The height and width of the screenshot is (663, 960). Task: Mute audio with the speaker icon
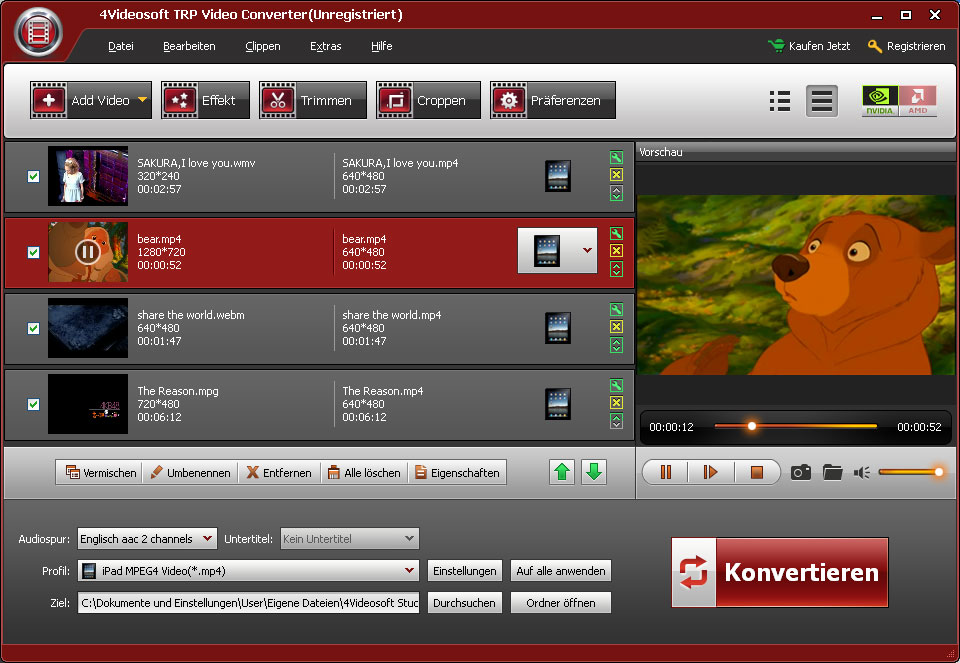862,472
